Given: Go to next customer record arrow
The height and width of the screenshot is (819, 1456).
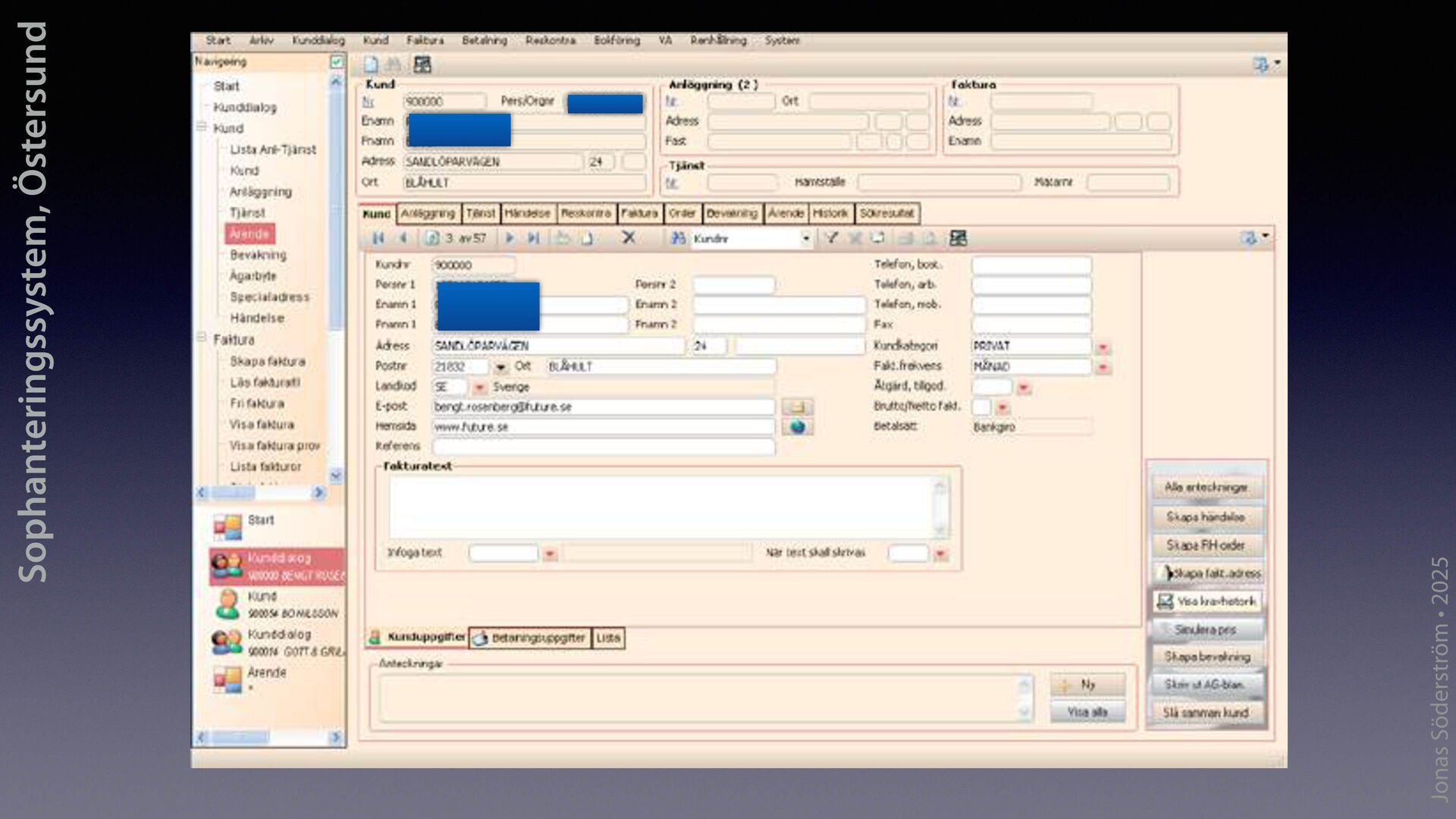Looking at the screenshot, I should 510,238.
